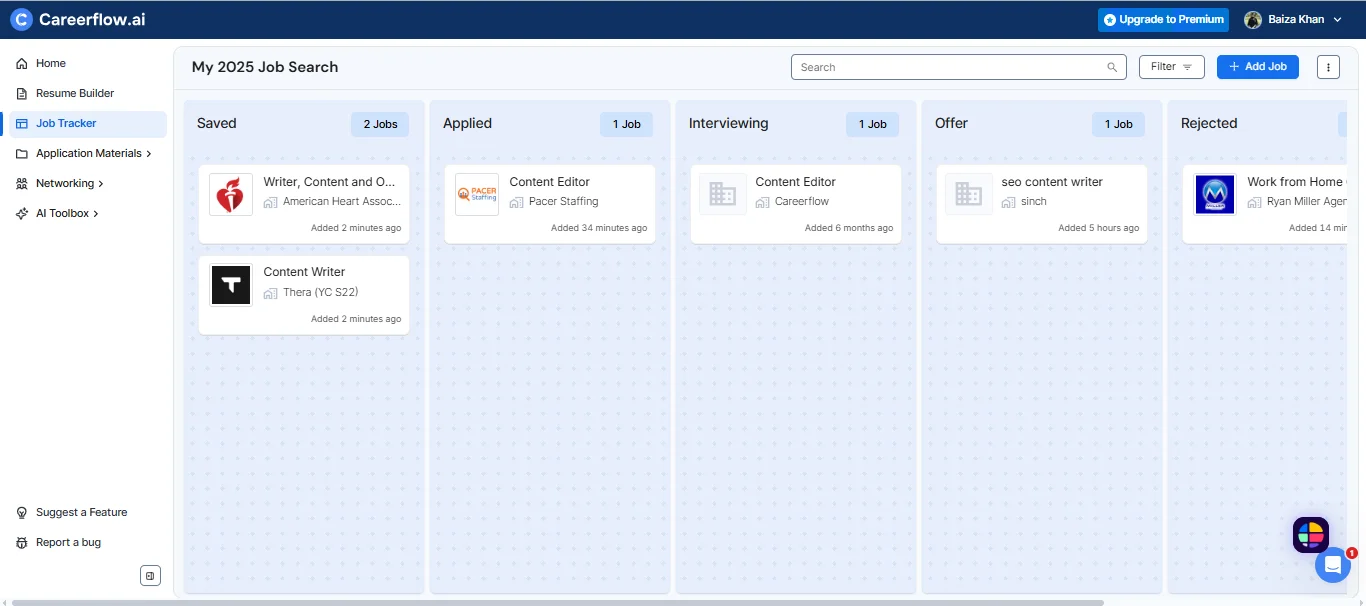Click the sidebar collapse icon at bottom left
The image size is (1366, 606).
tap(150, 575)
